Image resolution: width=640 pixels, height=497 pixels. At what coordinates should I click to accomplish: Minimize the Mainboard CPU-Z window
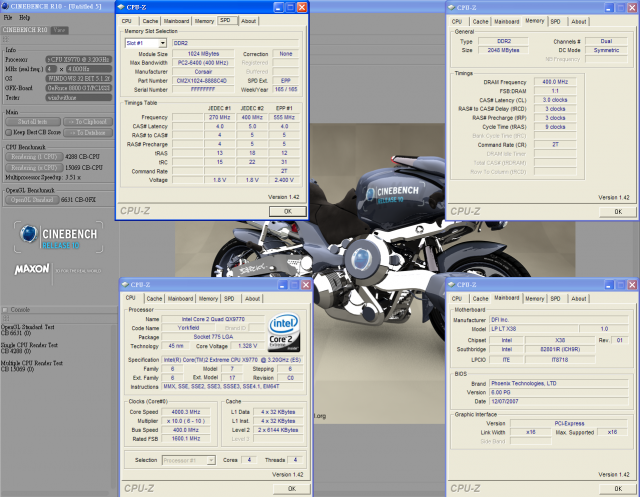pos(609,285)
